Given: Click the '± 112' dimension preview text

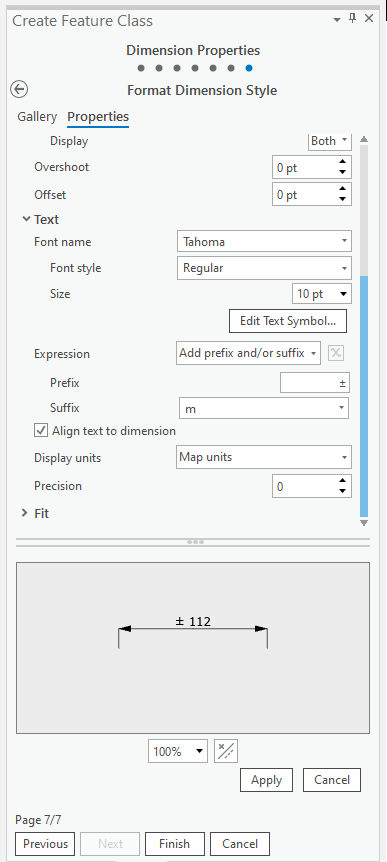Looking at the screenshot, I should pos(193,621).
